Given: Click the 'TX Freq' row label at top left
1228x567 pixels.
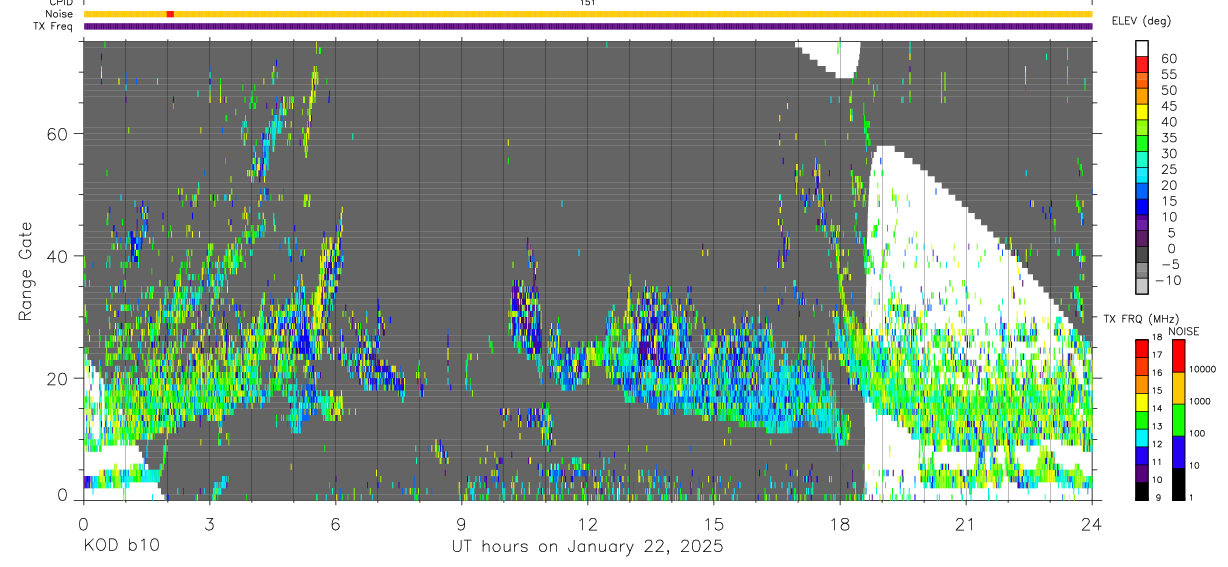Looking at the screenshot, I should [x=55, y=26].
